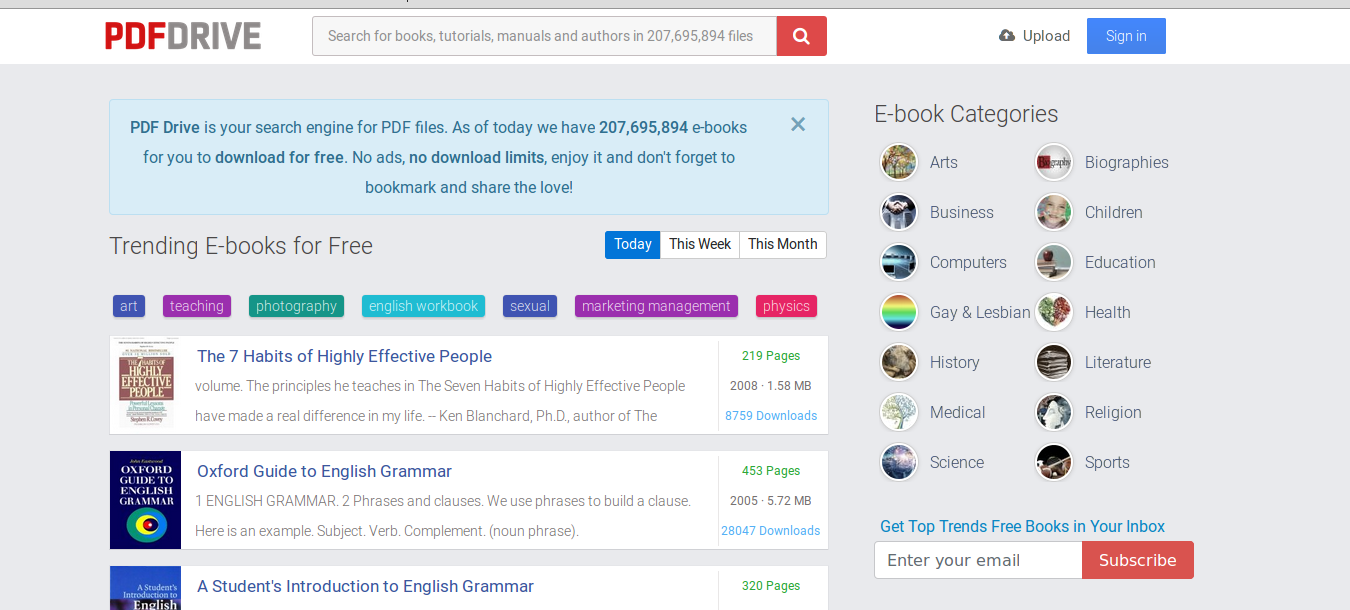Click Get Top Trends Free Books heading
Viewport: 1350px width, 610px height.
click(1022, 526)
